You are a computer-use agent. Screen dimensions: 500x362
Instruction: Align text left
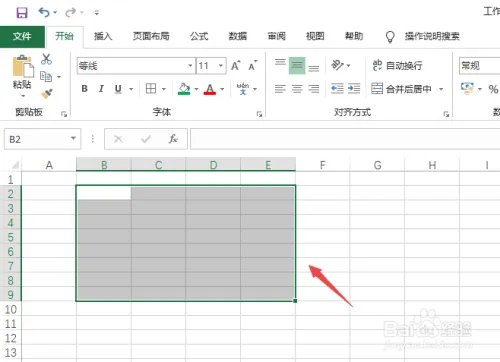[x=280, y=89]
